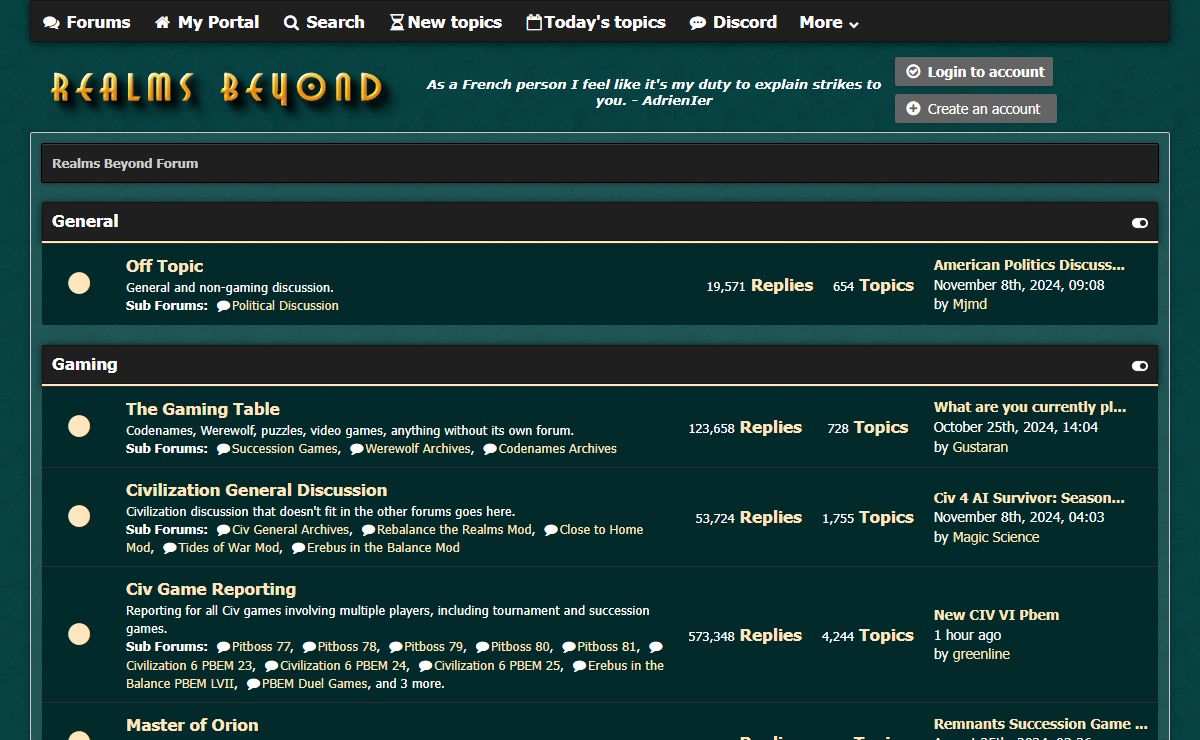Click Off Topic forum status icon
This screenshot has width=1200, height=740.
pyautogui.click(x=79, y=284)
